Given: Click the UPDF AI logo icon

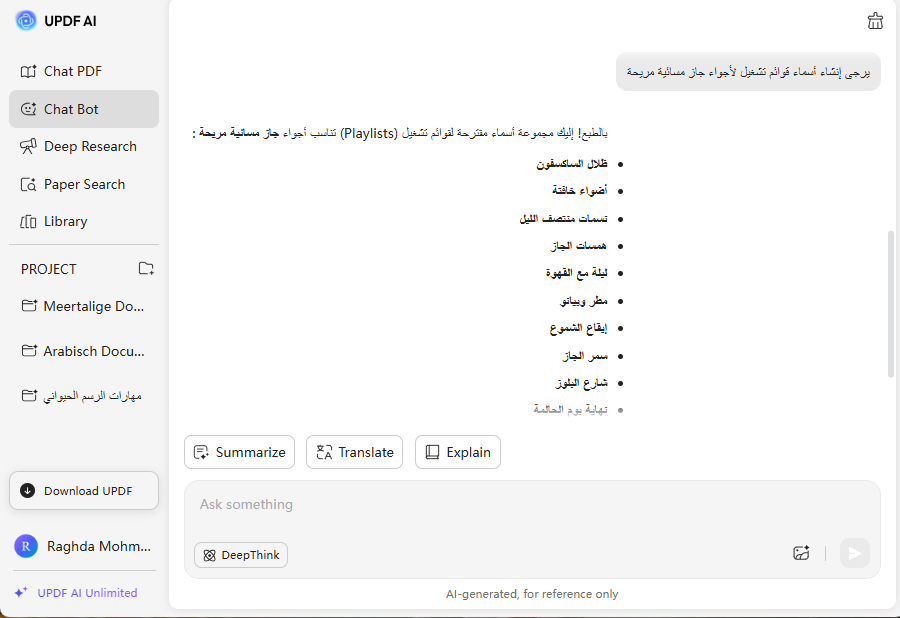Looking at the screenshot, I should coord(26,21).
